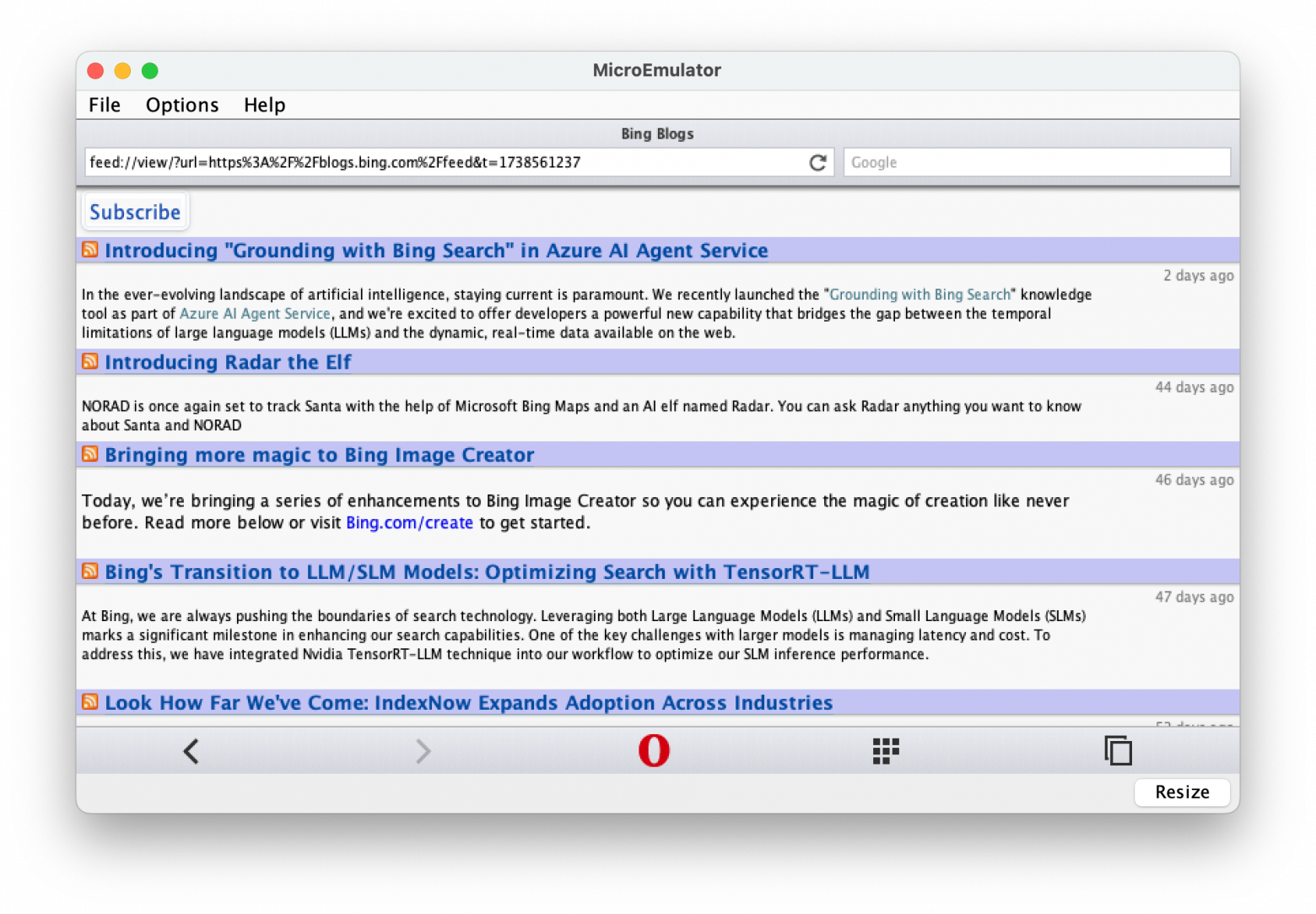Go back with the left arrow icon

(x=191, y=751)
